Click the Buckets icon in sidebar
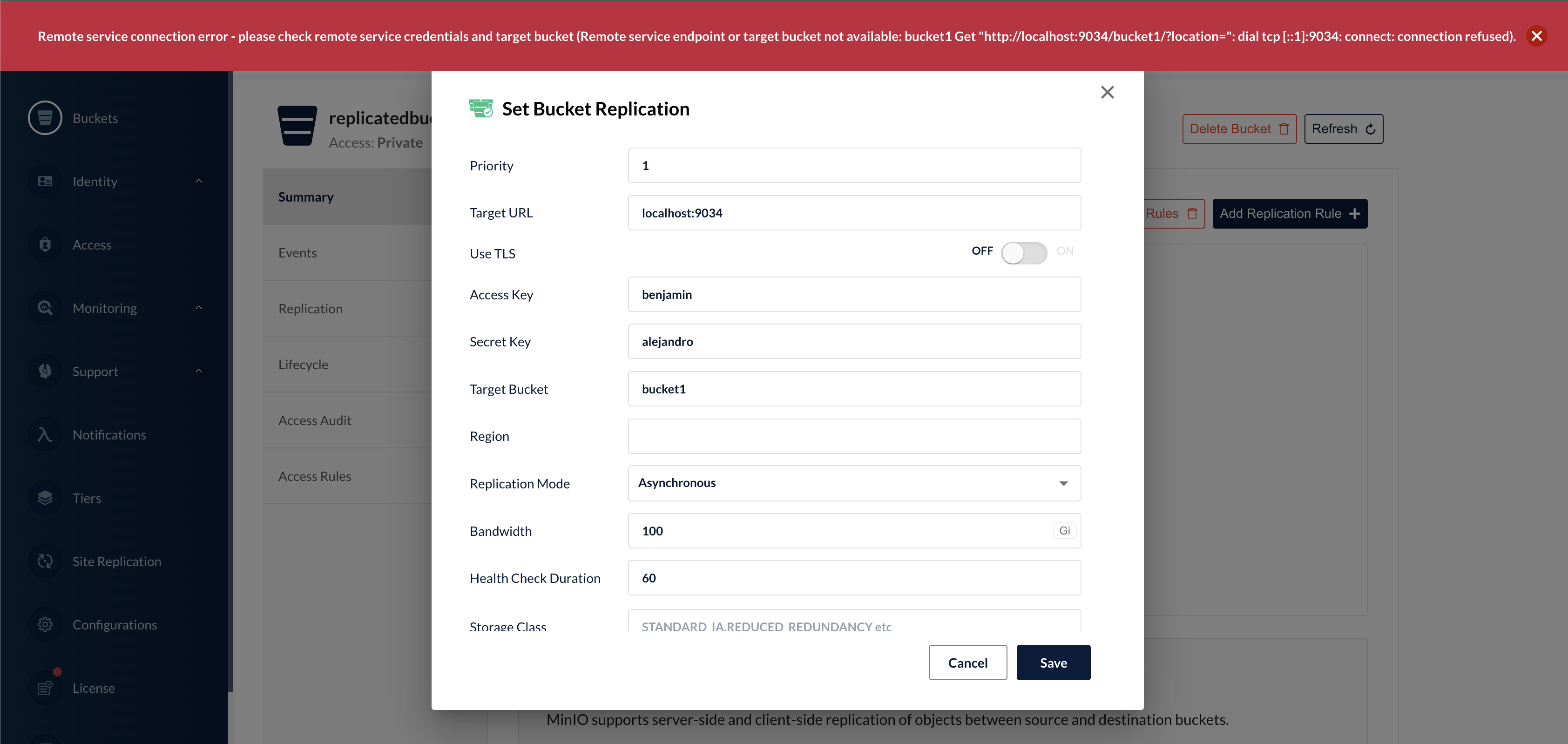This screenshot has height=744, width=1568. tap(45, 117)
